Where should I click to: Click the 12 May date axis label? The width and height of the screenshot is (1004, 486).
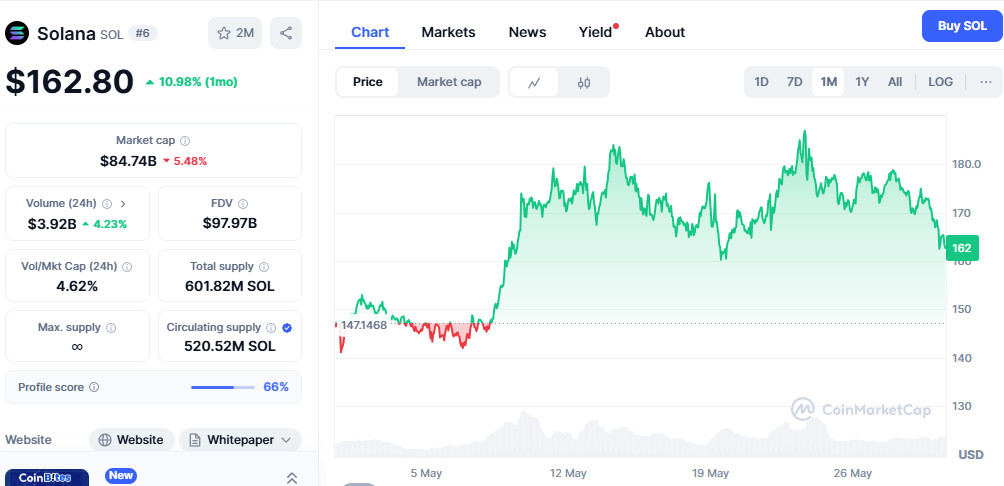point(568,473)
